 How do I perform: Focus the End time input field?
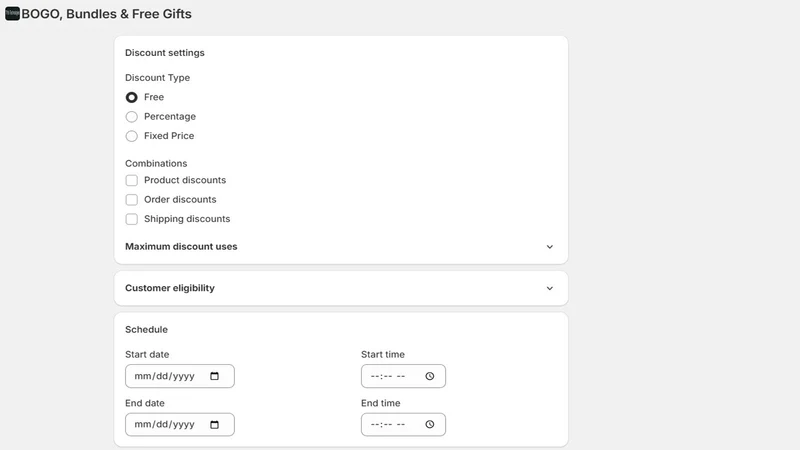(403, 424)
